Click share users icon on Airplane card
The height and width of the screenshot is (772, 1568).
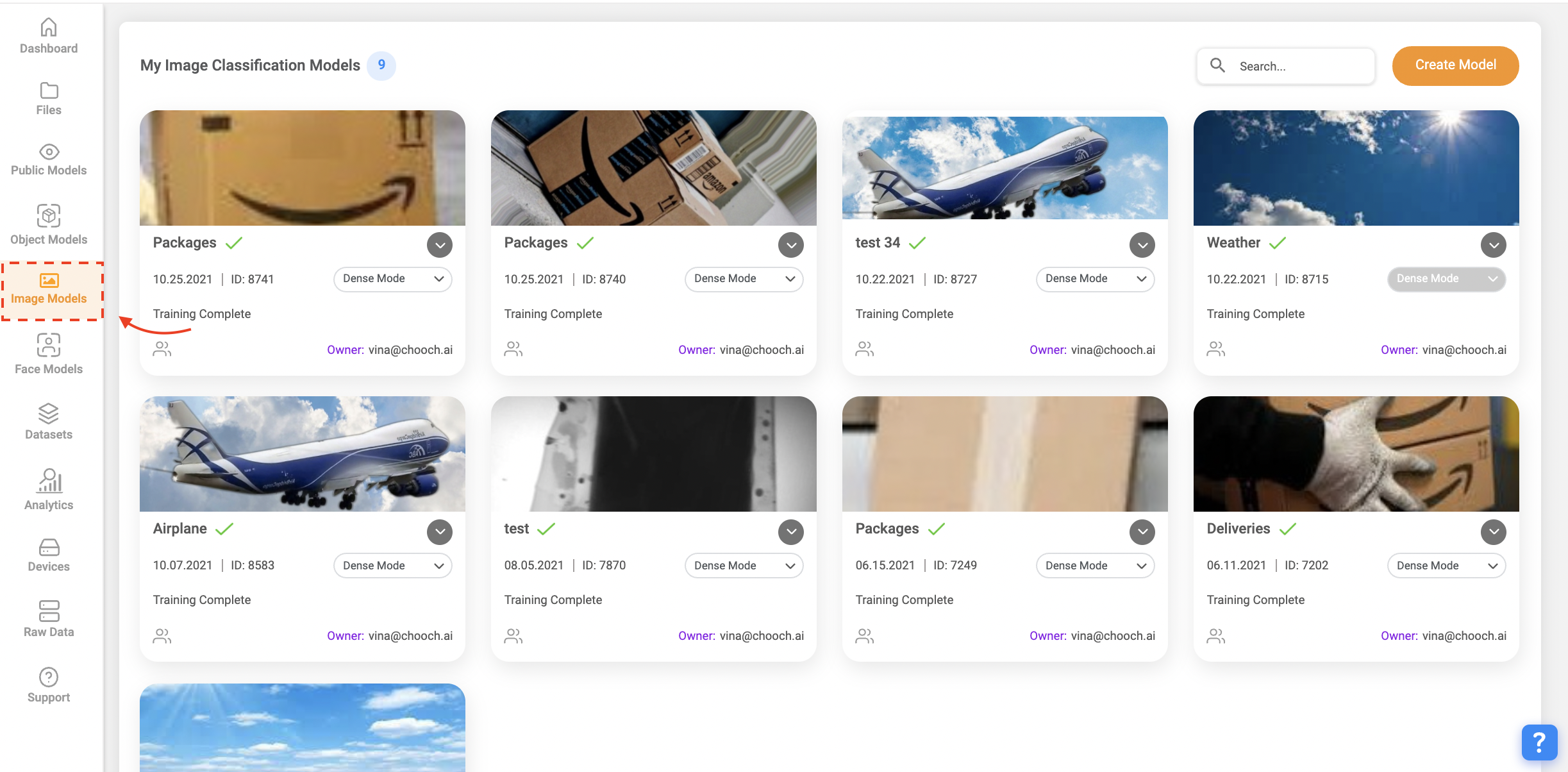click(162, 635)
